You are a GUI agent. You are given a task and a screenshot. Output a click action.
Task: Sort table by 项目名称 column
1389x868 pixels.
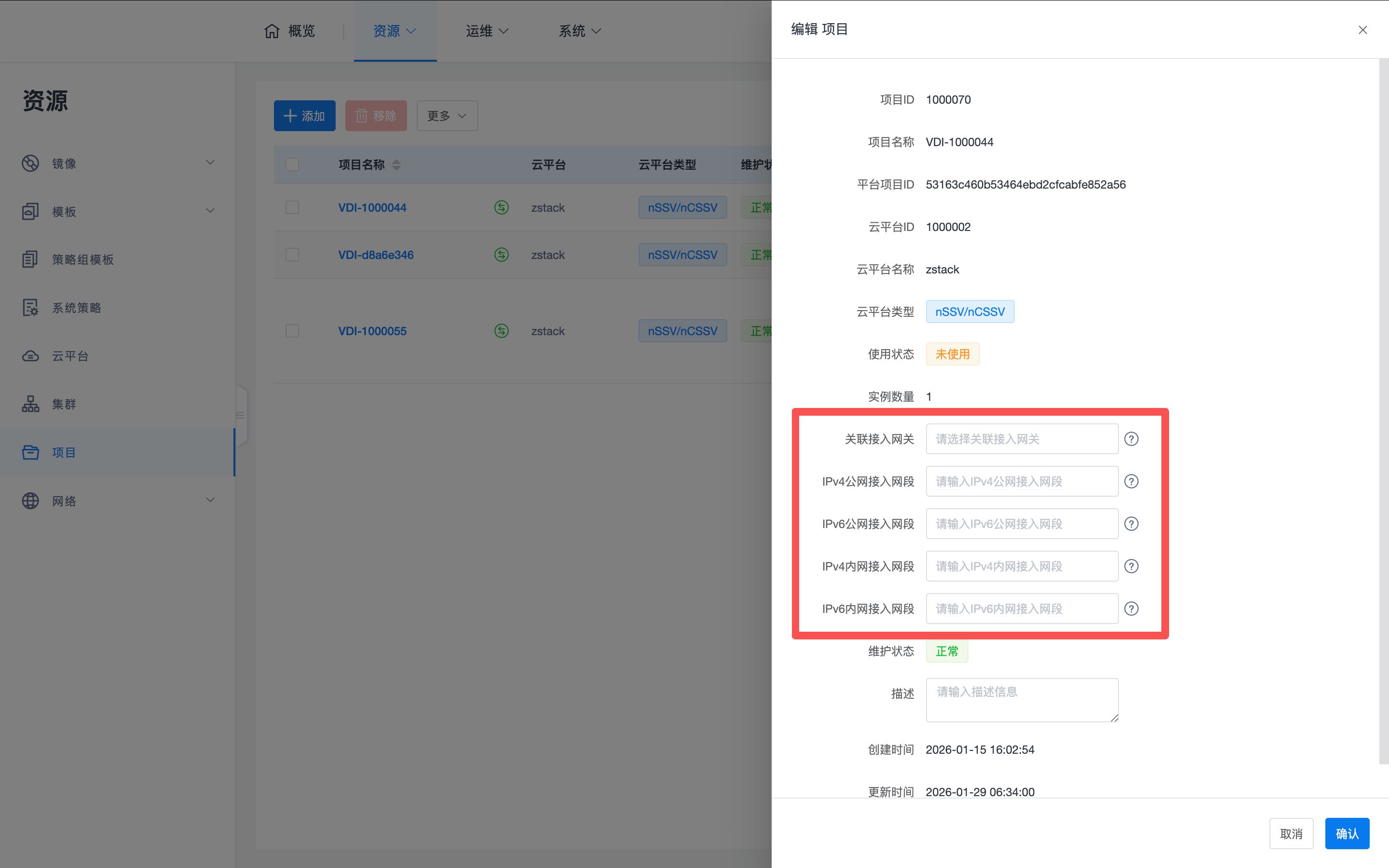396,165
